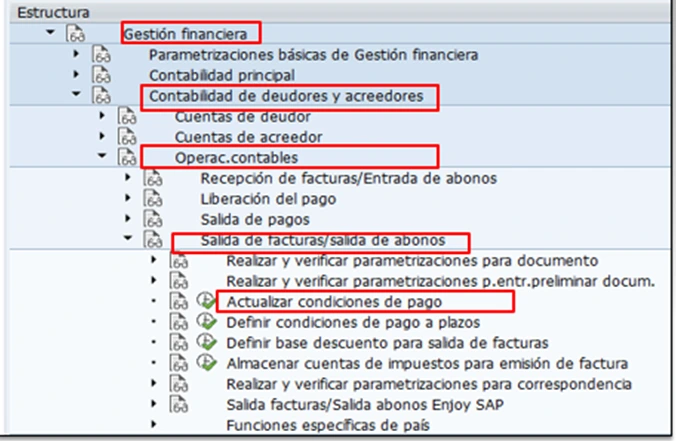The height and width of the screenshot is (441, 676).
Task: Select the Cuentas de acreedor label
Action: 248,137
